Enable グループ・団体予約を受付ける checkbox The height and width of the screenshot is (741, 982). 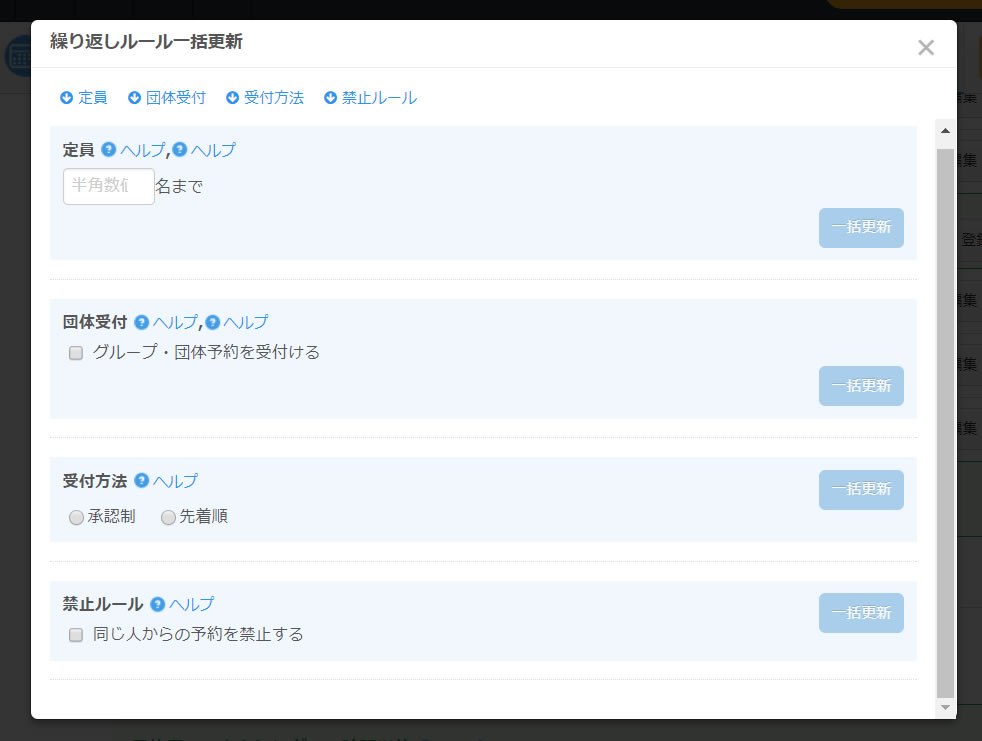76,353
